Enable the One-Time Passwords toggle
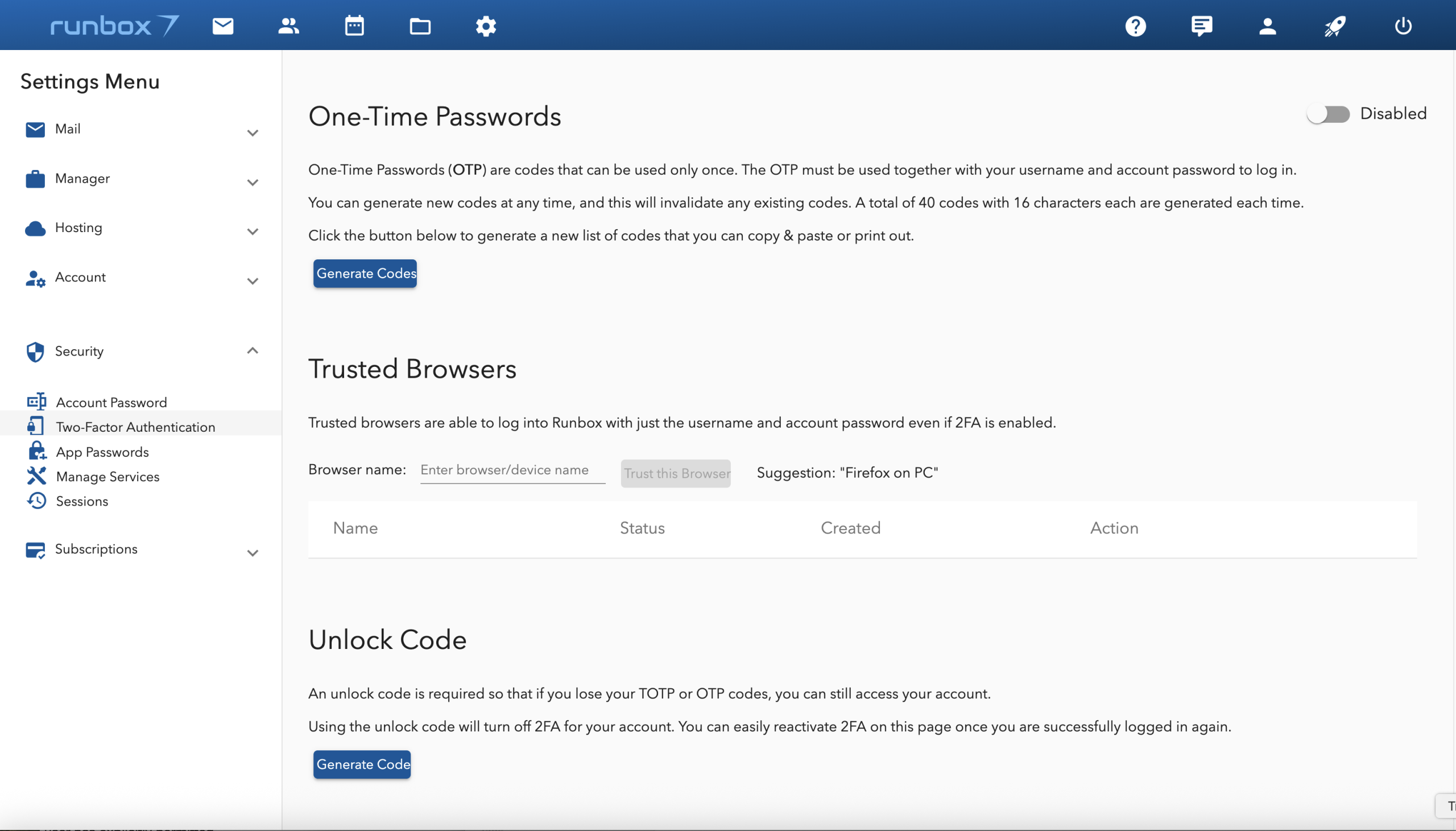 coord(1328,114)
